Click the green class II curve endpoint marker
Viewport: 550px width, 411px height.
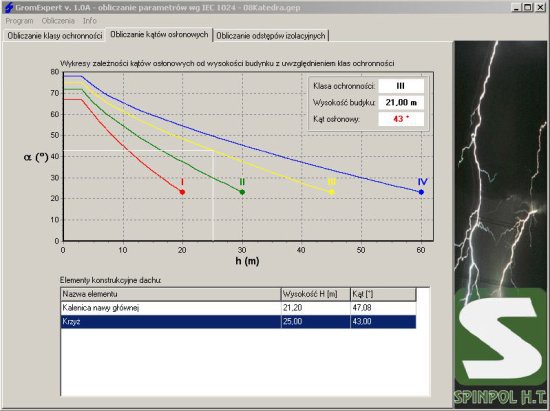pyautogui.click(x=242, y=192)
